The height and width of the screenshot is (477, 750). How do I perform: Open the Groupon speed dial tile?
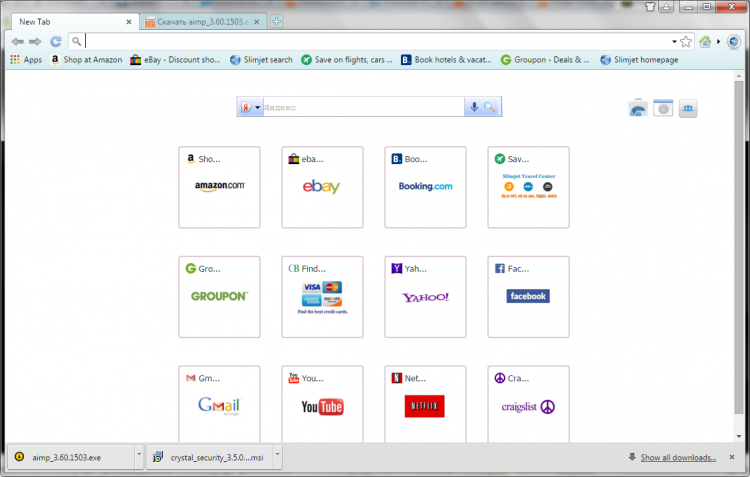[x=220, y=297]
